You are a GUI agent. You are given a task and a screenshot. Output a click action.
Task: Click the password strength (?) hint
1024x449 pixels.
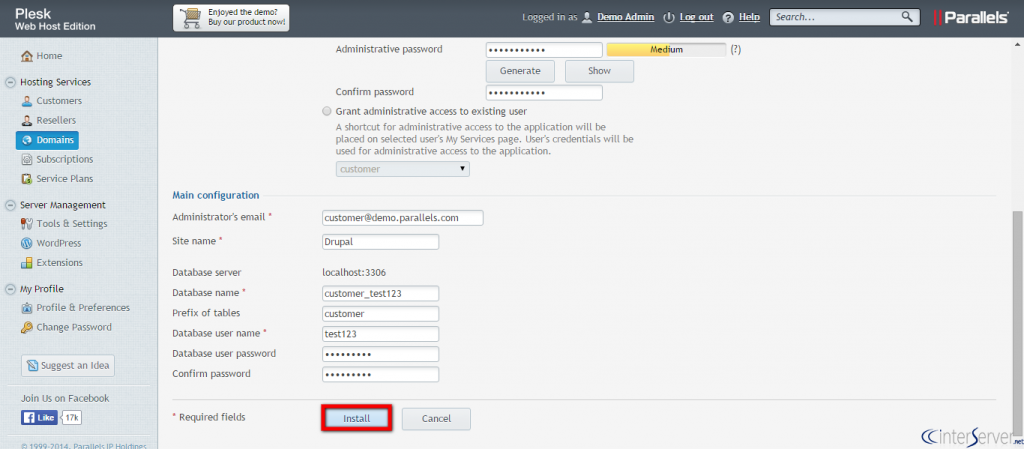735,50
